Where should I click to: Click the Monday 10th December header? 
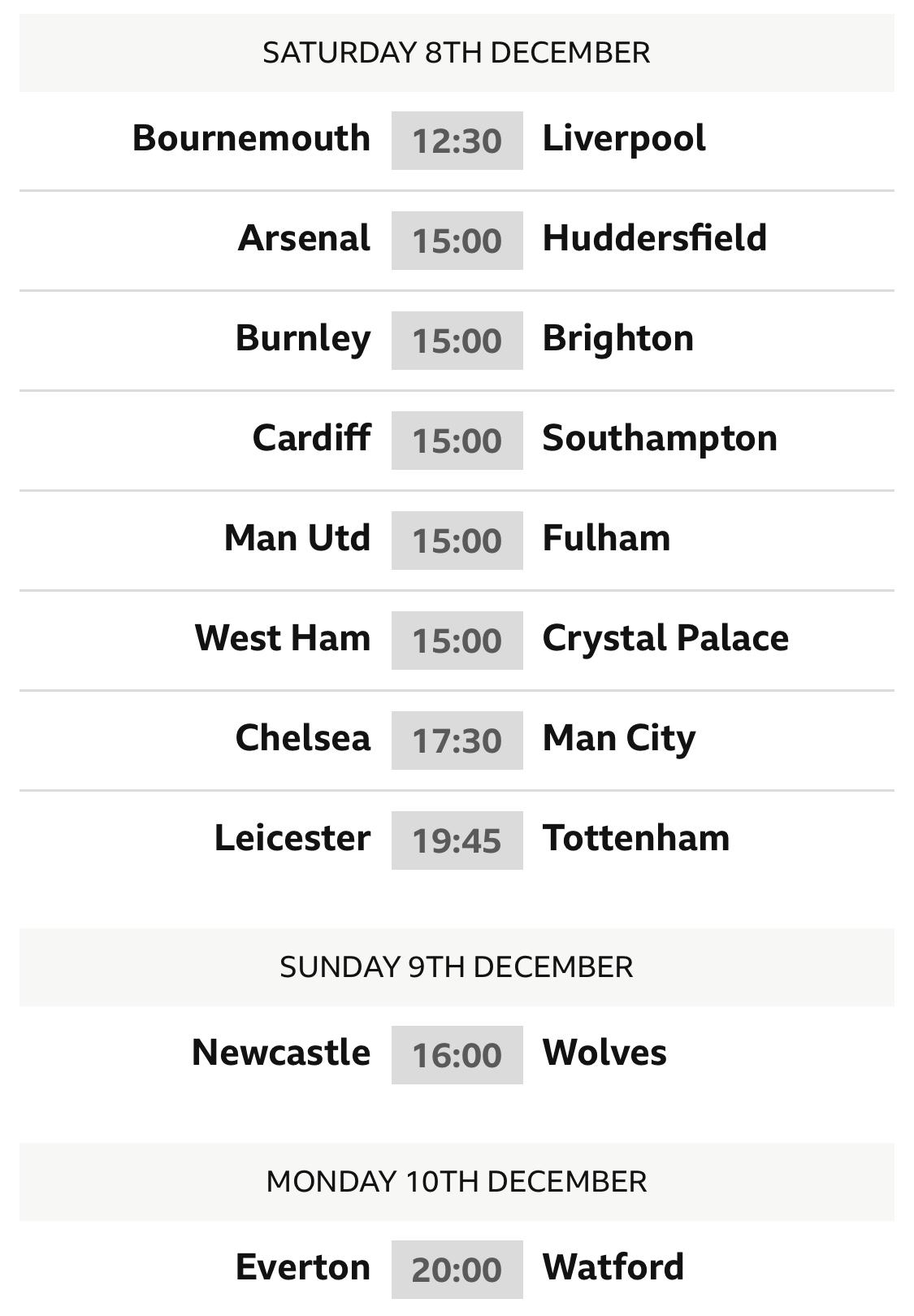[x=457, y=1181]
